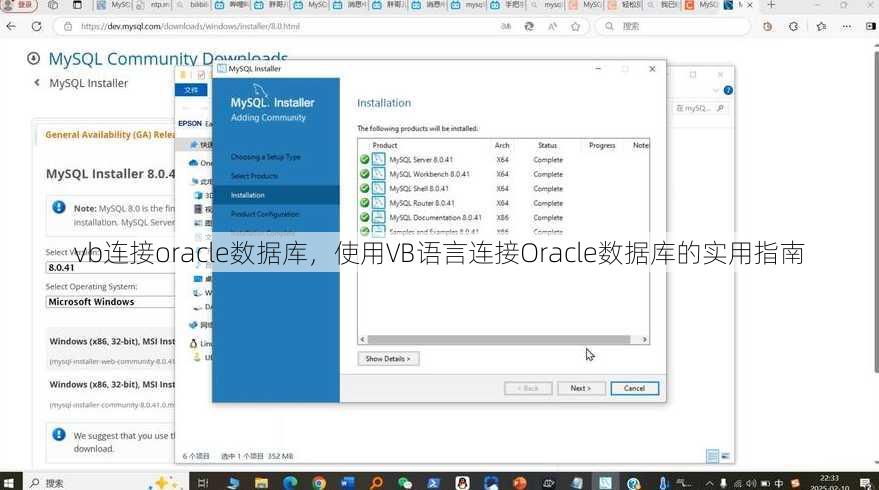Screen dimensions: 879x490
Task: Select the MySQL Documentation 8.0.41 row
Action: [x=503, y=218]
